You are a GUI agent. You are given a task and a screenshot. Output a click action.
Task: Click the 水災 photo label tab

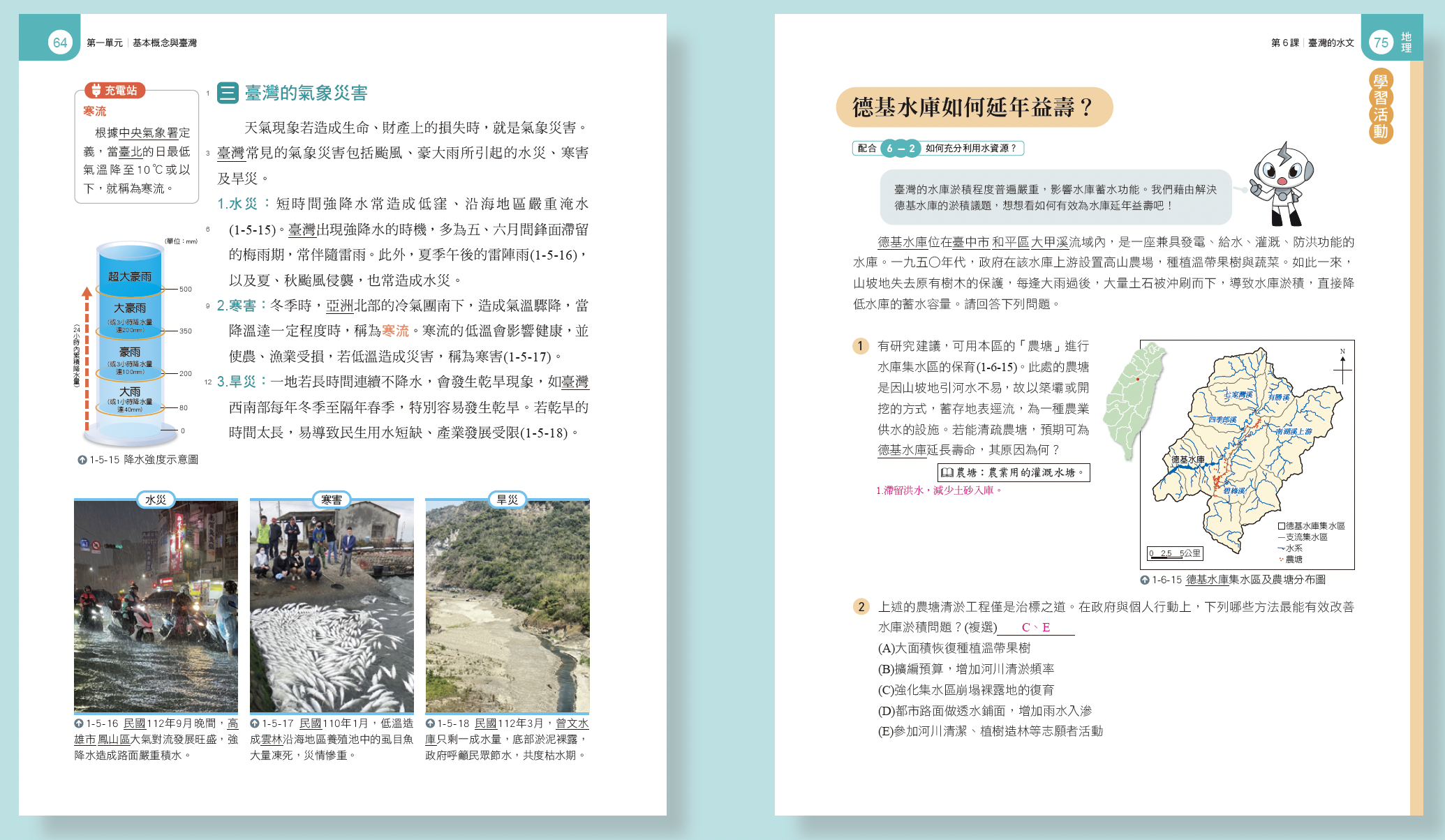[x=156, y=500]
